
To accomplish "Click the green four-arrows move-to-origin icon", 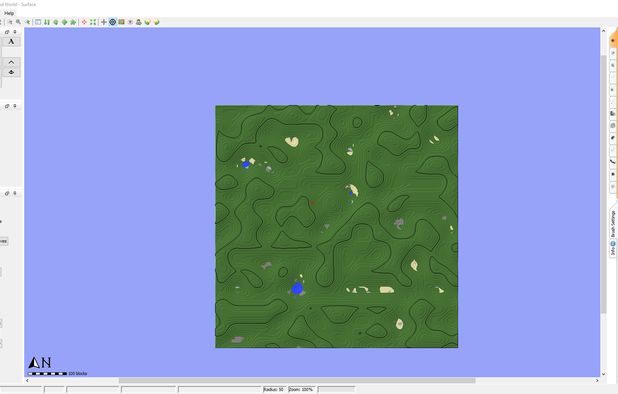I will pos(93,22).
